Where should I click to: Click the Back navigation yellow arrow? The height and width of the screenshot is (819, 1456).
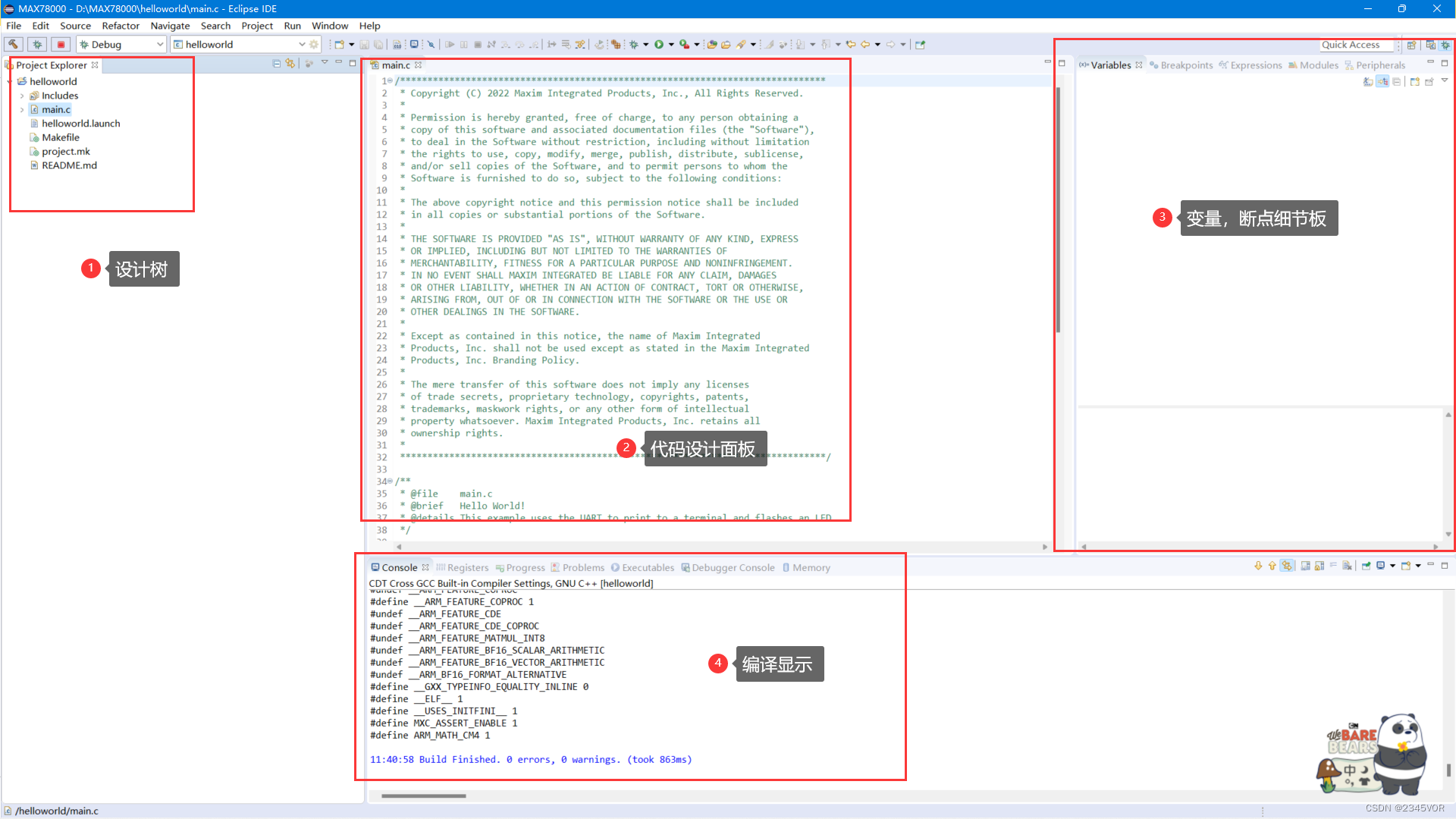[x=864, y=45]
